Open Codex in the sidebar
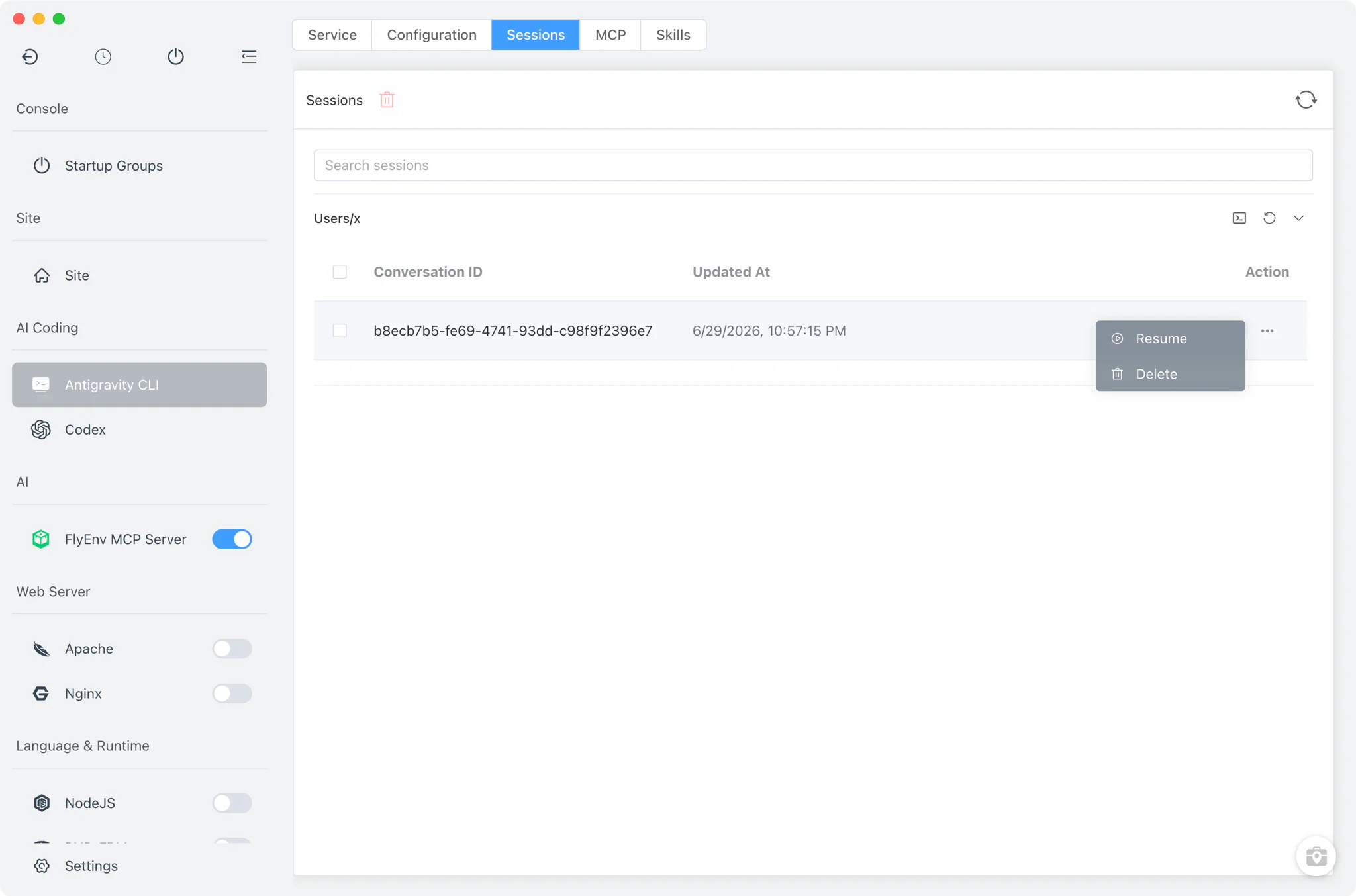This screenshot has width=1356, height=896. pyautogui.click(x=140, y=430)
